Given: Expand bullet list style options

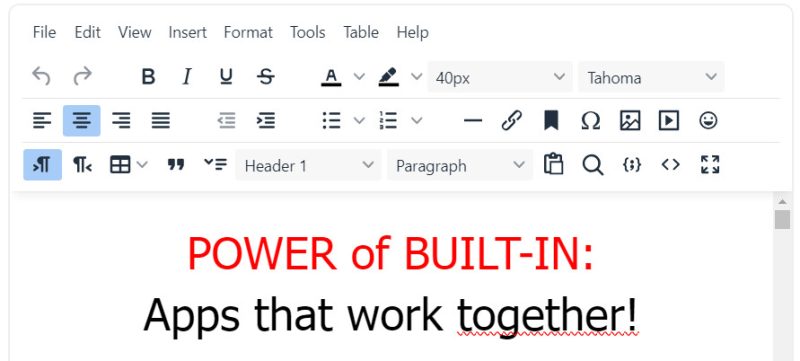Looking at the screenshot, I should click(x=359, y=120).
